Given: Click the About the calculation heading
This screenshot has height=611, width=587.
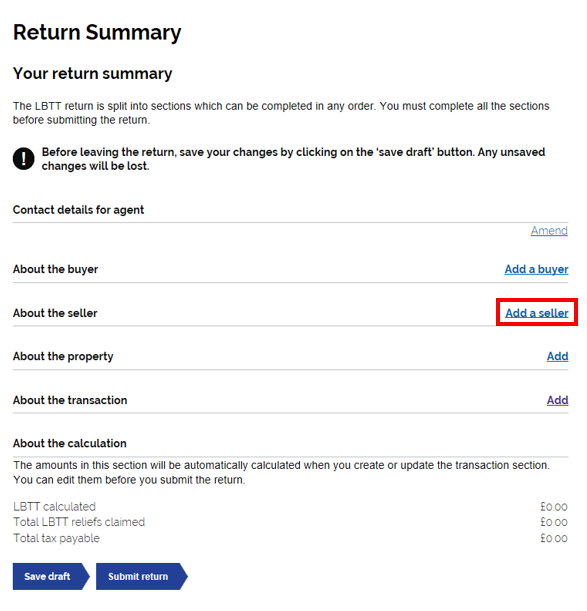Looking at the screenshot, I should point(70,443).
